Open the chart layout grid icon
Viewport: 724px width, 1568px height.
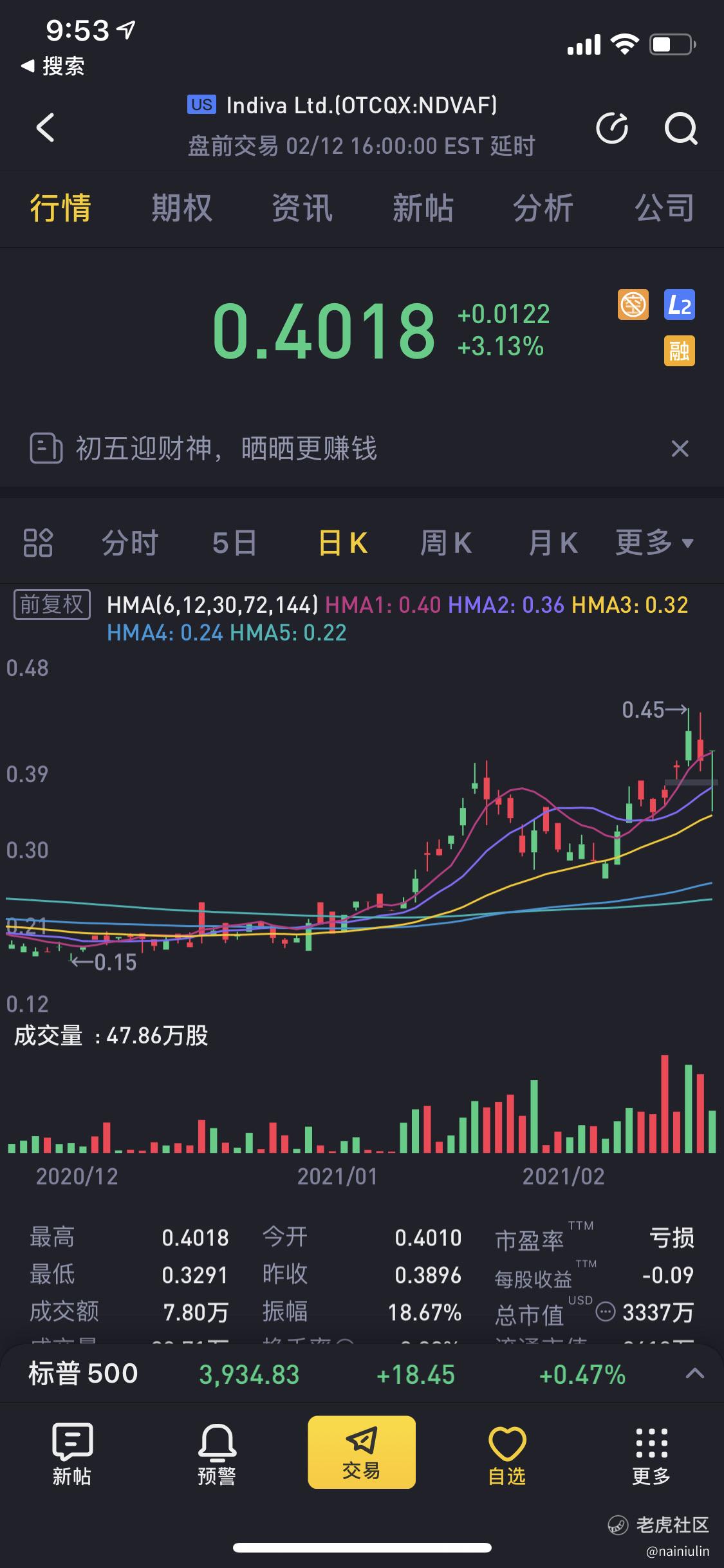(x=38, y=543)
